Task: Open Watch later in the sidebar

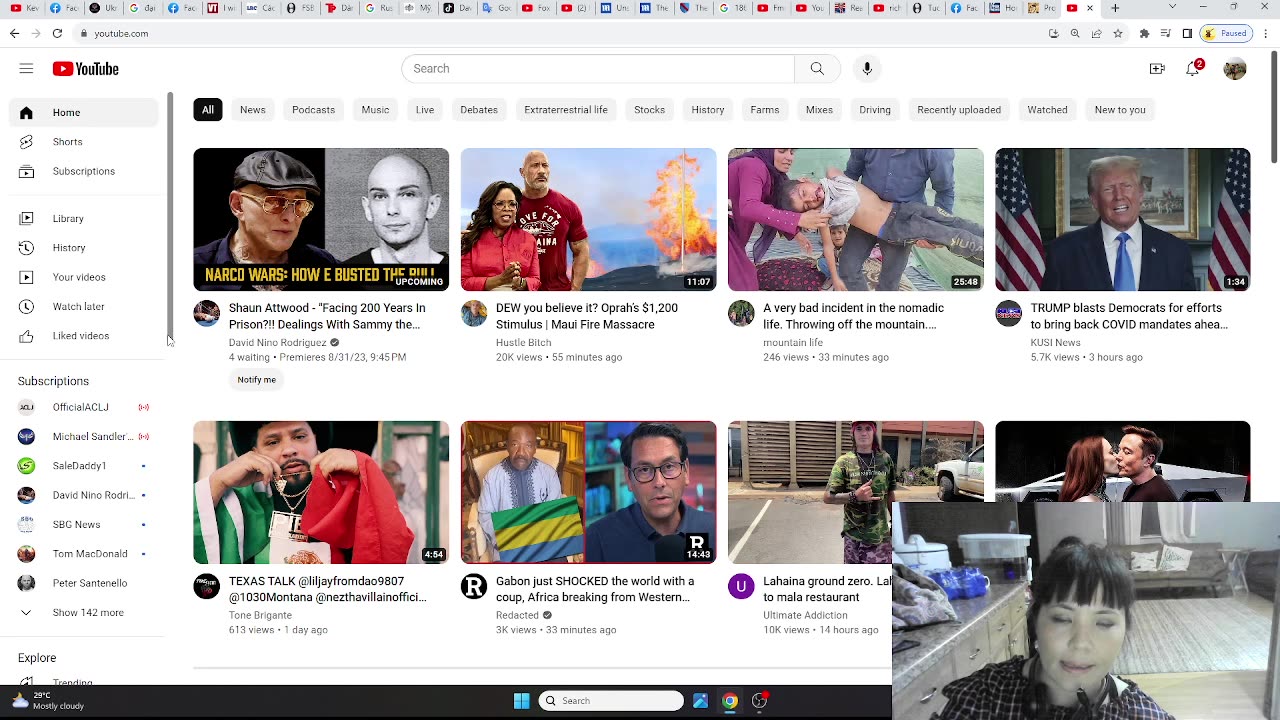Action: 83,306
